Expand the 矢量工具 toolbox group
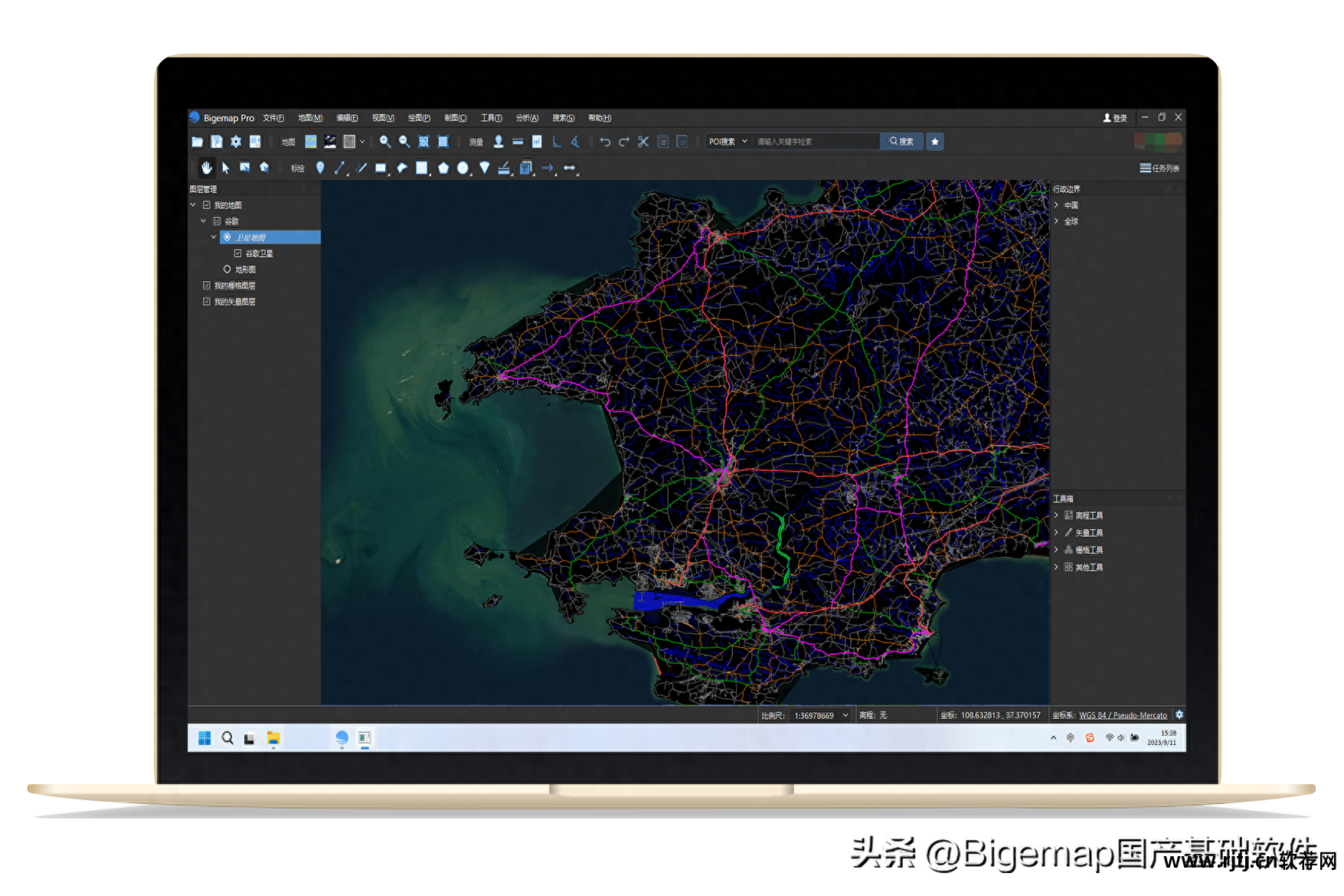1344x896 pixels. [1057, 532]
